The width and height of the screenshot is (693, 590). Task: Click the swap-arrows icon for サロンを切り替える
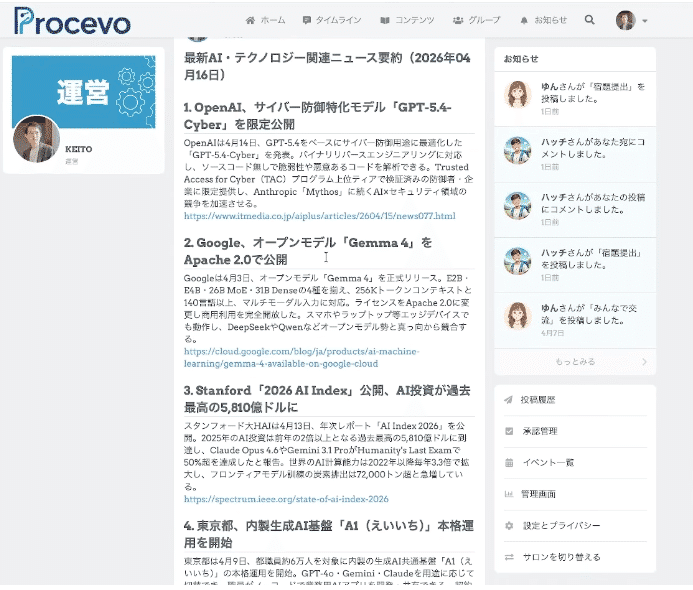[509, 557]
